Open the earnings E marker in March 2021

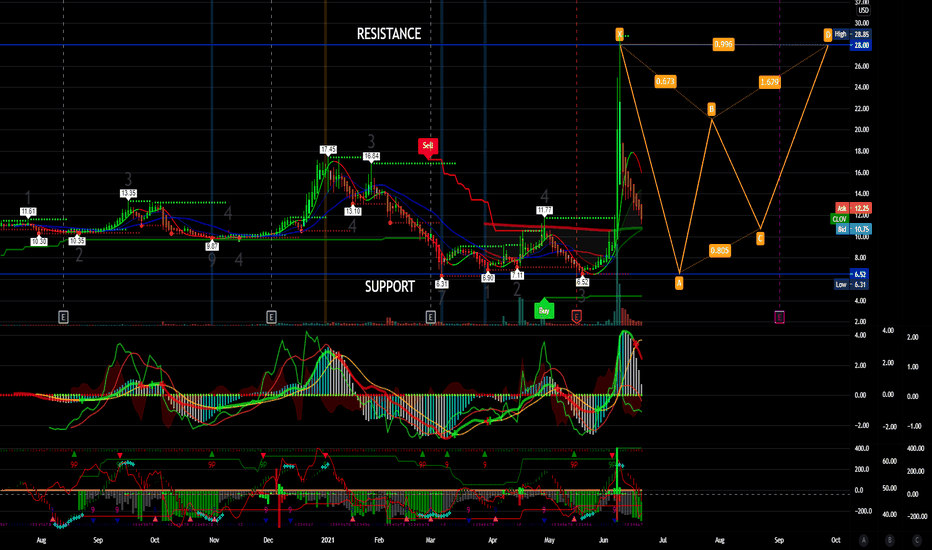[x=431, y=317]
